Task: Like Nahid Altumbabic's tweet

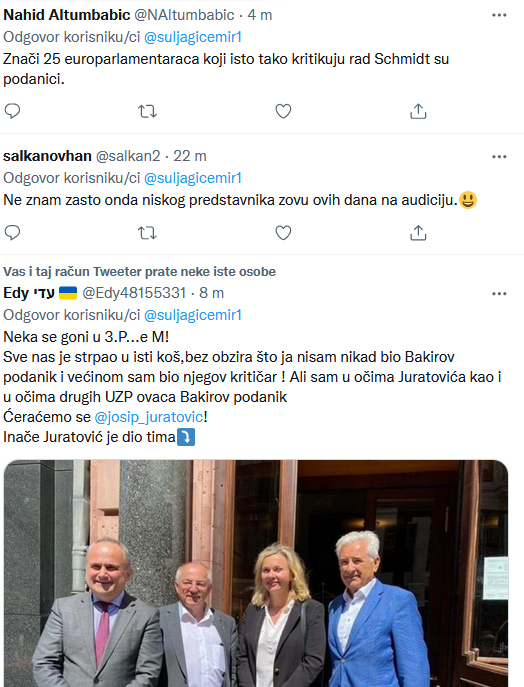Action: (x=283, y=111)
